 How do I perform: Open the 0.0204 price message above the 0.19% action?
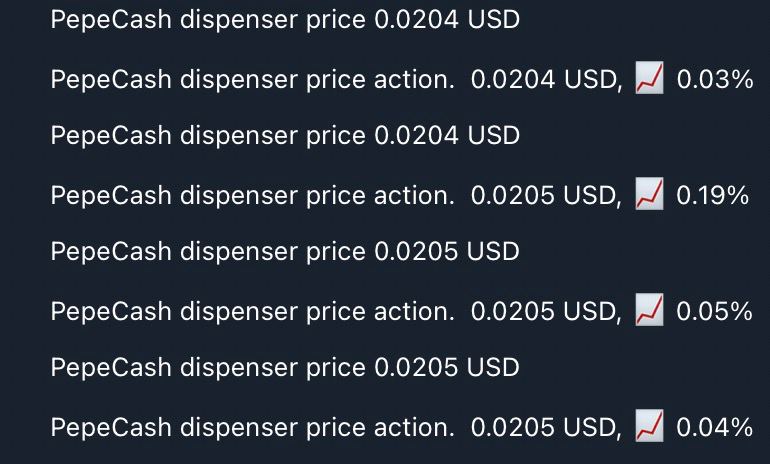point(285,136)
